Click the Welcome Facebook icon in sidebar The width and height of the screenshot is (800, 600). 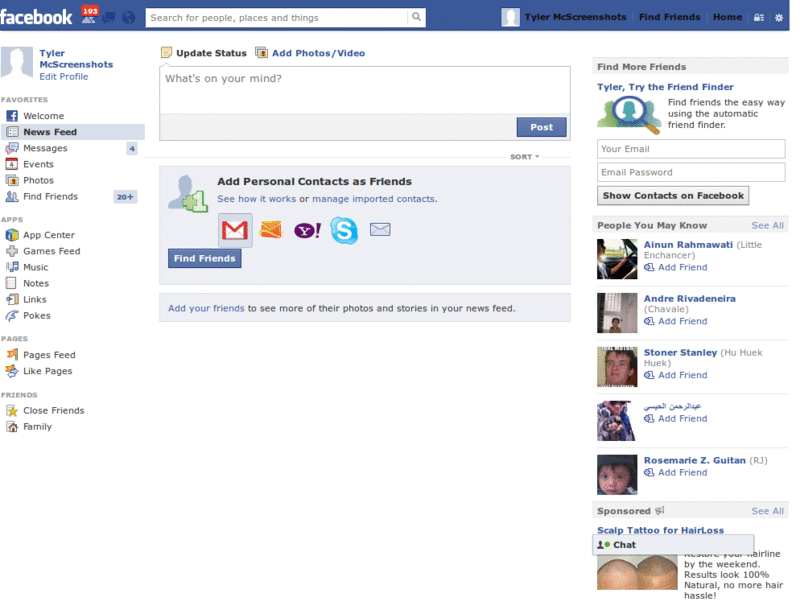[12, 116]
